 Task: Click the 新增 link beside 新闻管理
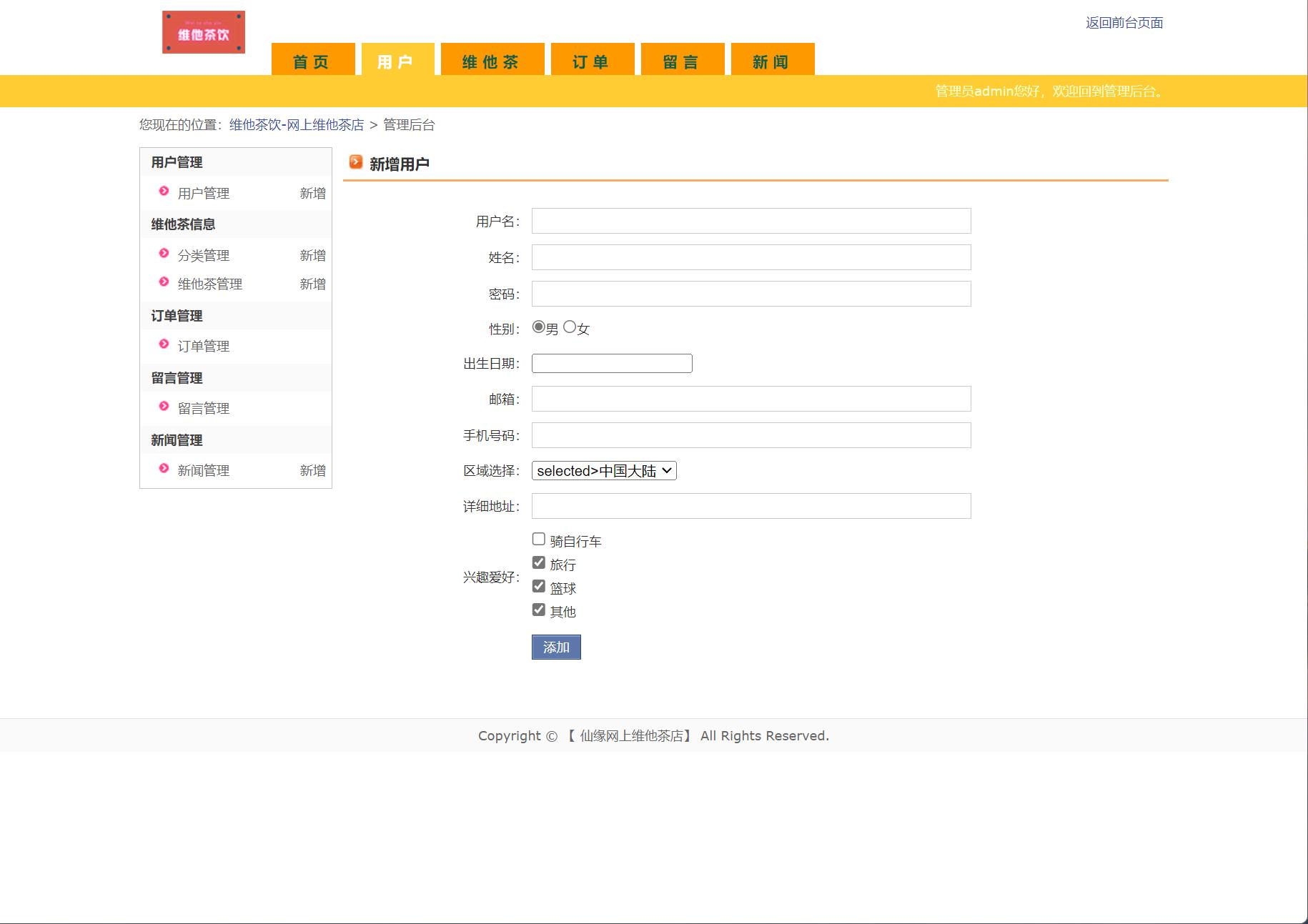point(313,470)
